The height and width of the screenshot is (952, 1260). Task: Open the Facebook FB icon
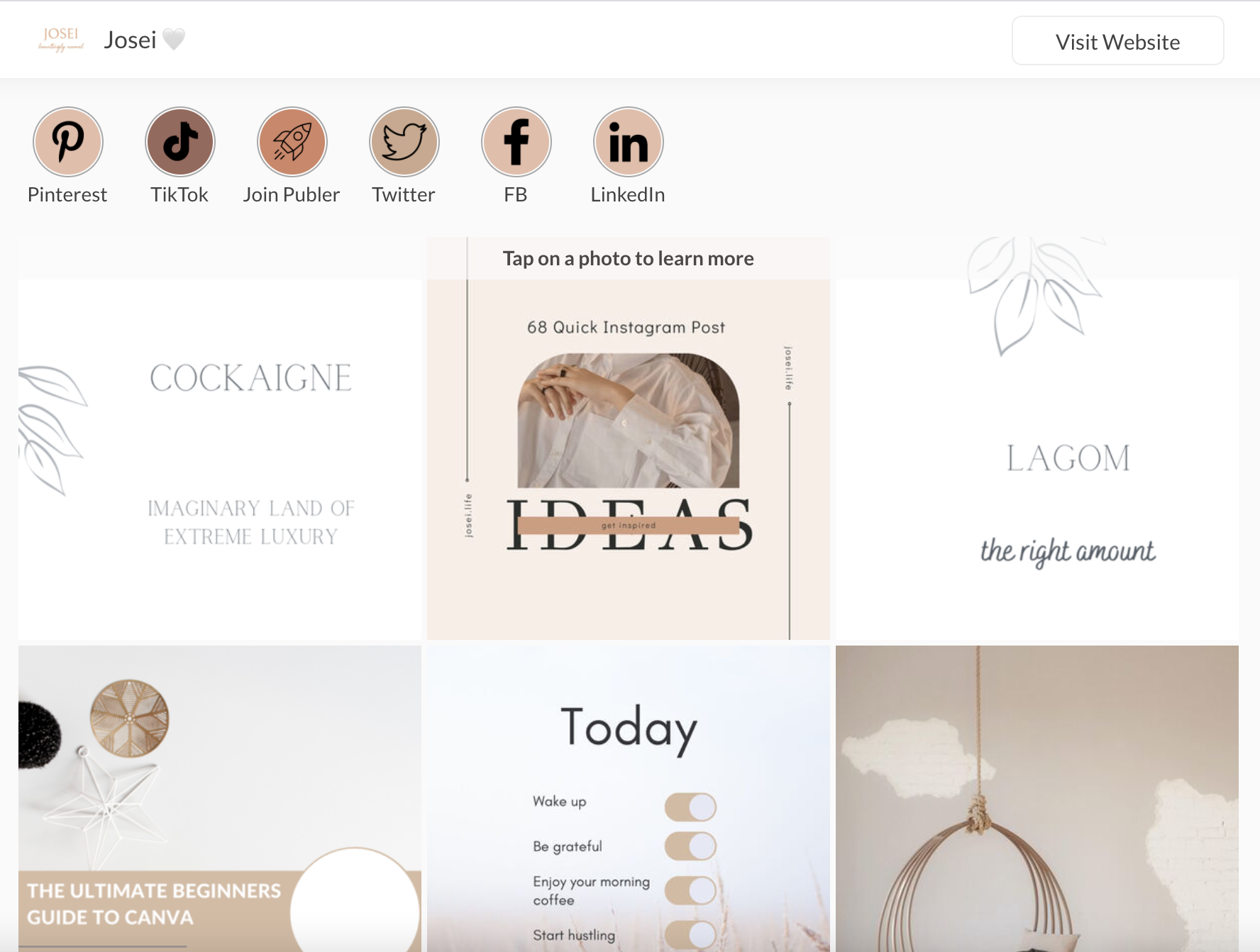[516, 142]
